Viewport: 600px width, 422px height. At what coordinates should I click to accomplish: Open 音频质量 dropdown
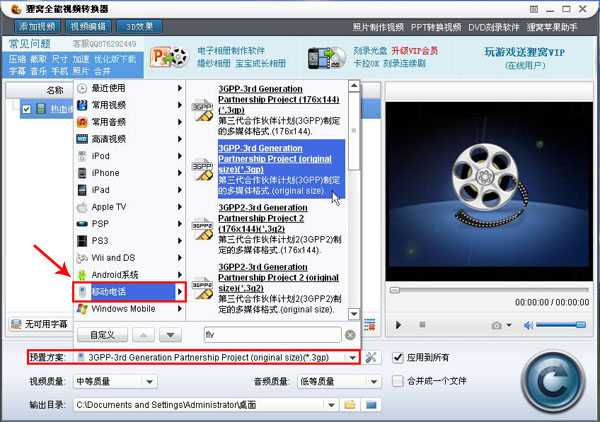339,381
